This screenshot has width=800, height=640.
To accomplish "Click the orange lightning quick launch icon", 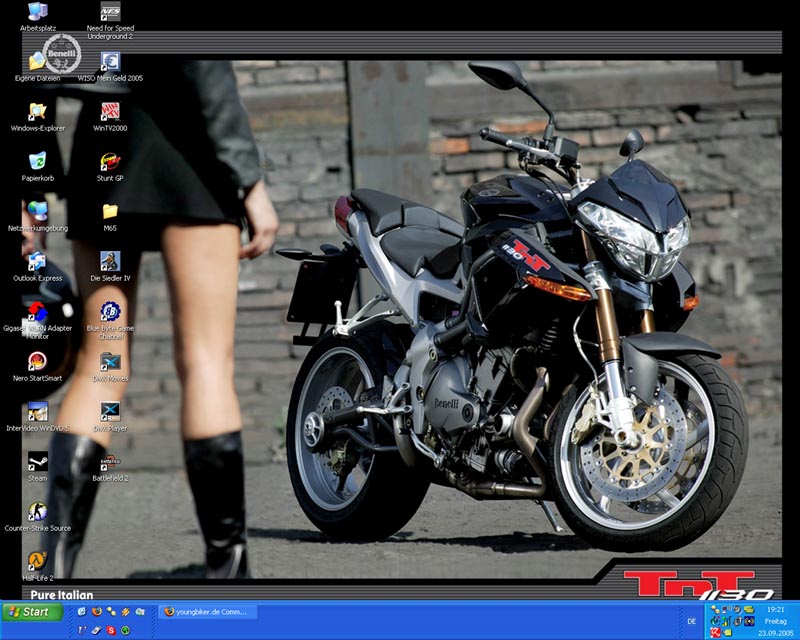I will pos(126,611).
